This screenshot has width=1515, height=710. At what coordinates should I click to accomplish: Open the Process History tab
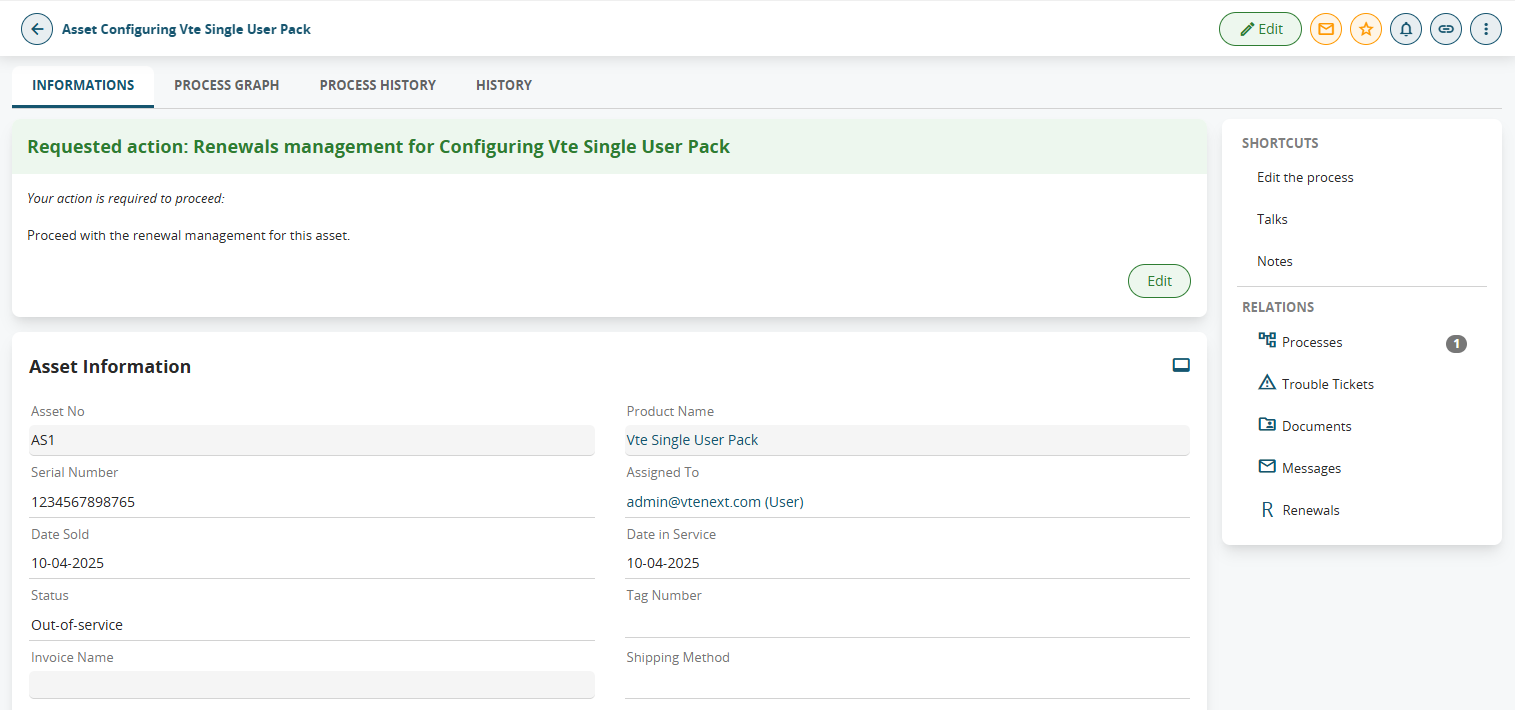378,86
